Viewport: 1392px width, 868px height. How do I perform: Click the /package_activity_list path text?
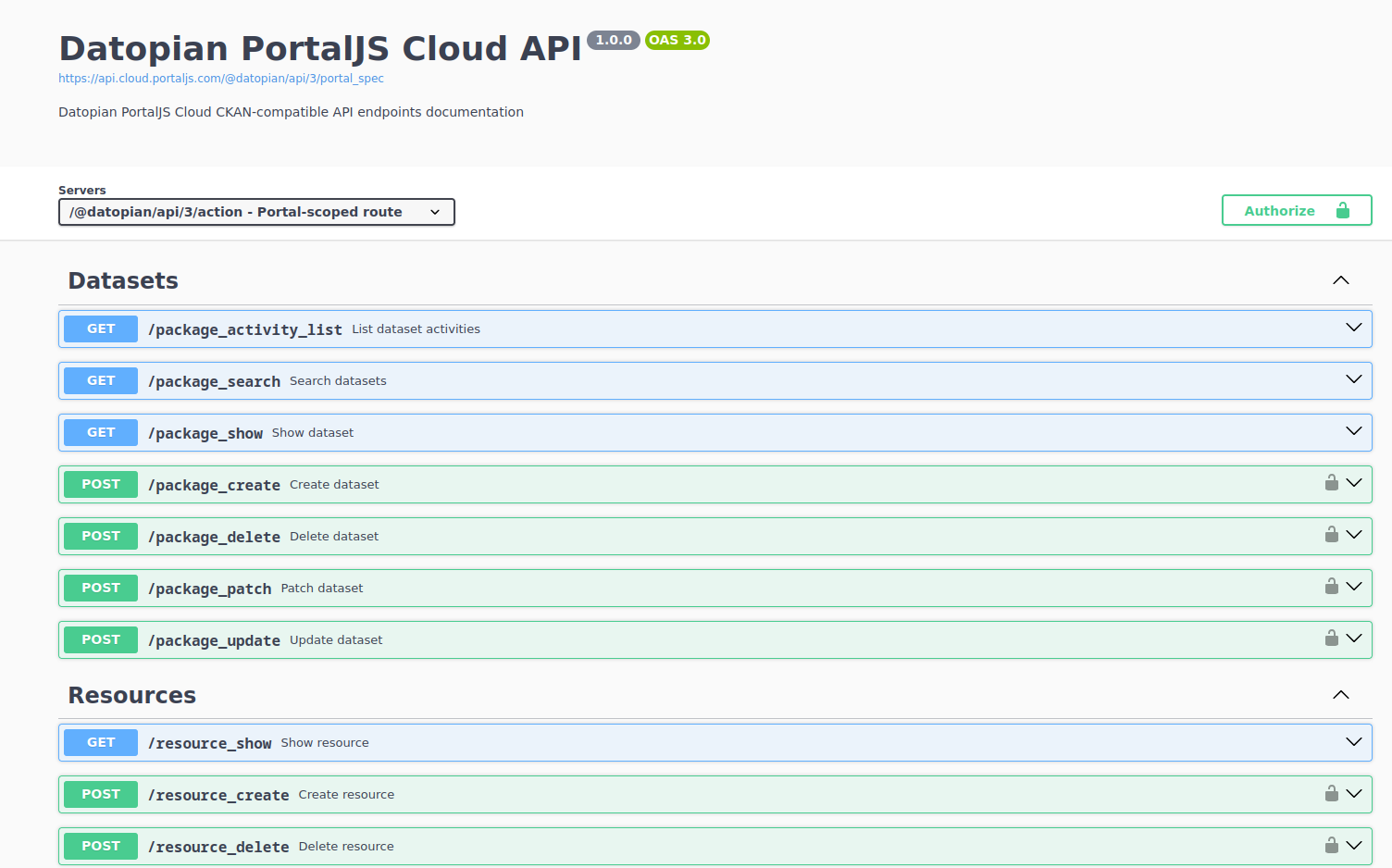click(245, 329)
